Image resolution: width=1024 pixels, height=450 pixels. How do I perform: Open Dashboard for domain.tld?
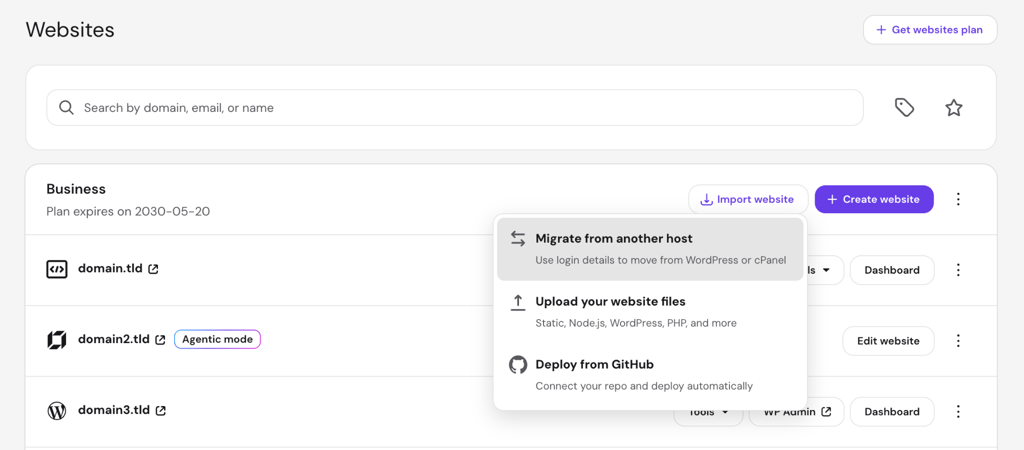pyautogui.click(x=891, y=270)
